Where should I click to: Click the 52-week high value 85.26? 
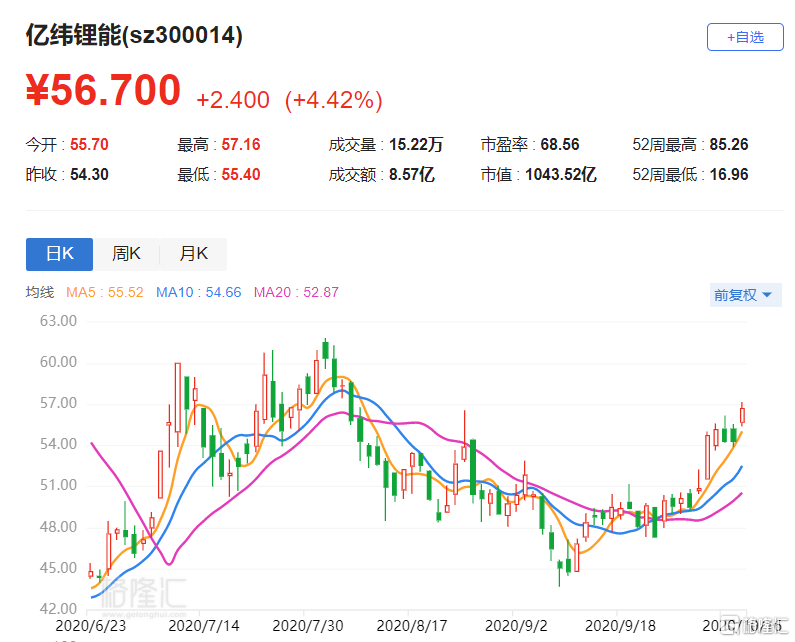click(x=729, y=145)
